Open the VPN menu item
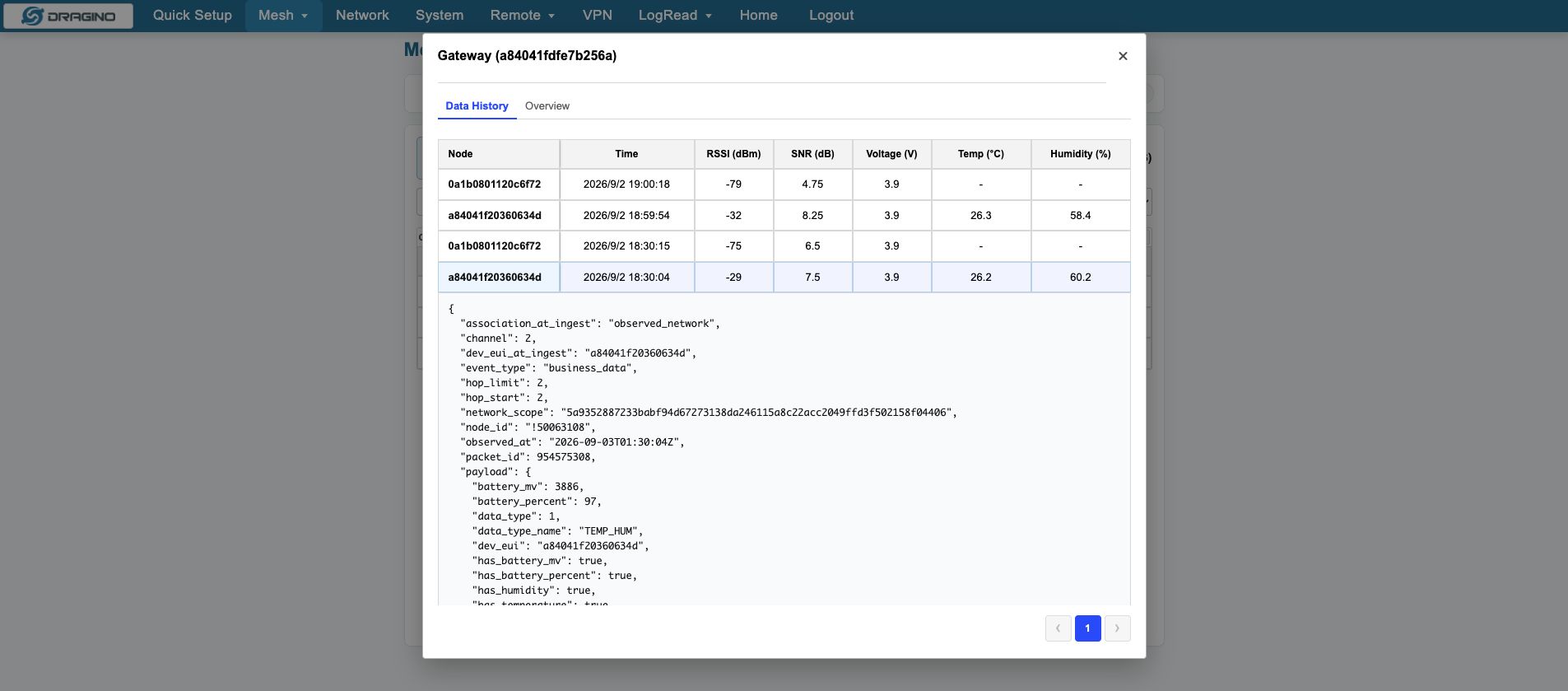This screenshot has height=691, width=1568. coord(598,16)
